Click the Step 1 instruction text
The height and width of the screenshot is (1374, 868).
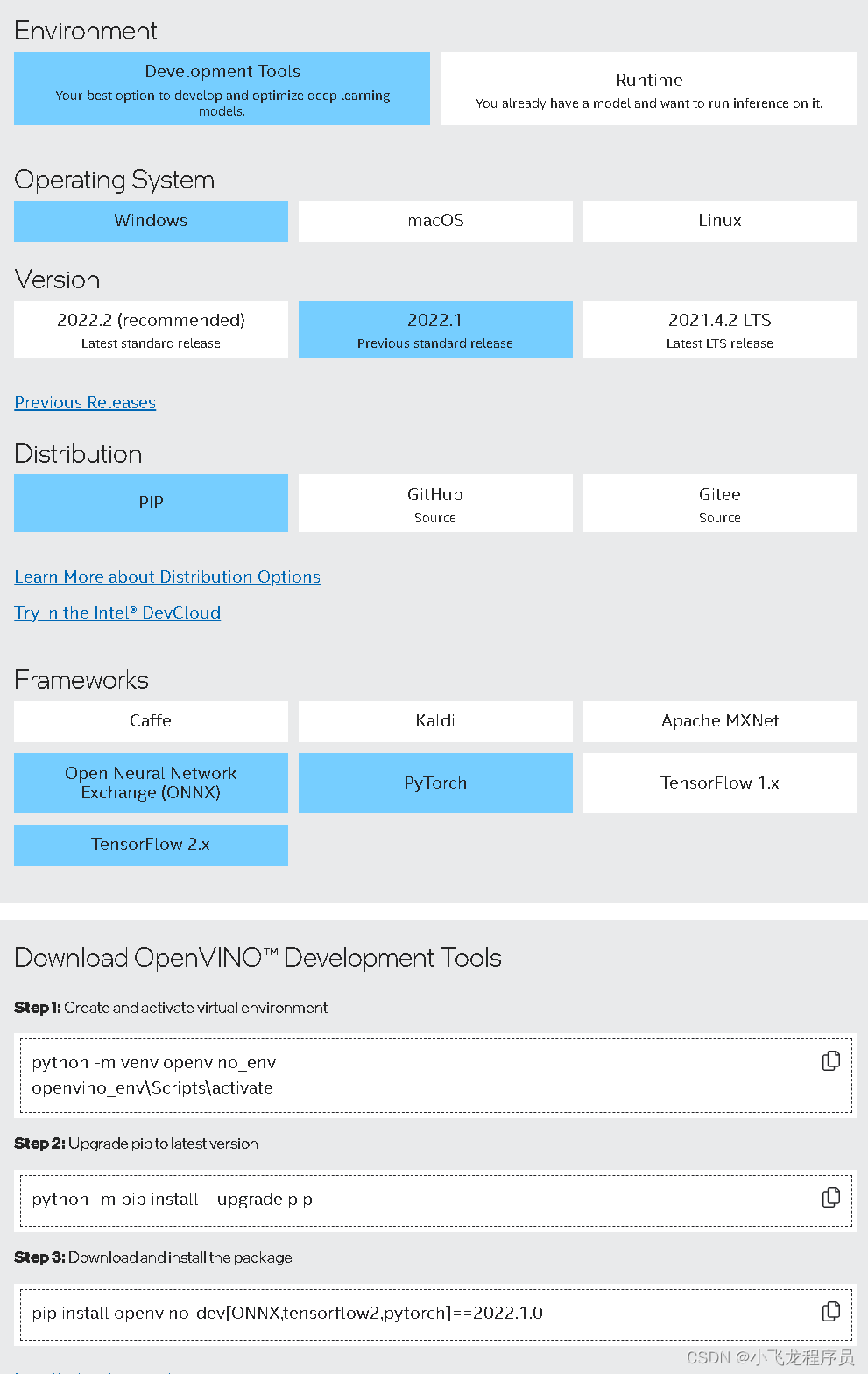[171, 1008]
